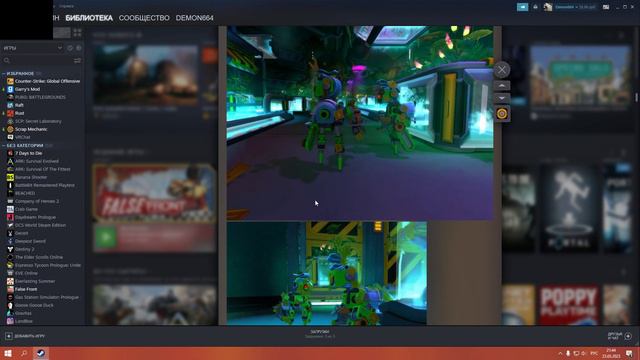Click the Destiny 2 game icon
The height and width of the screenshot is (360, 640).
pyautogui.click(x=10, y=249)
